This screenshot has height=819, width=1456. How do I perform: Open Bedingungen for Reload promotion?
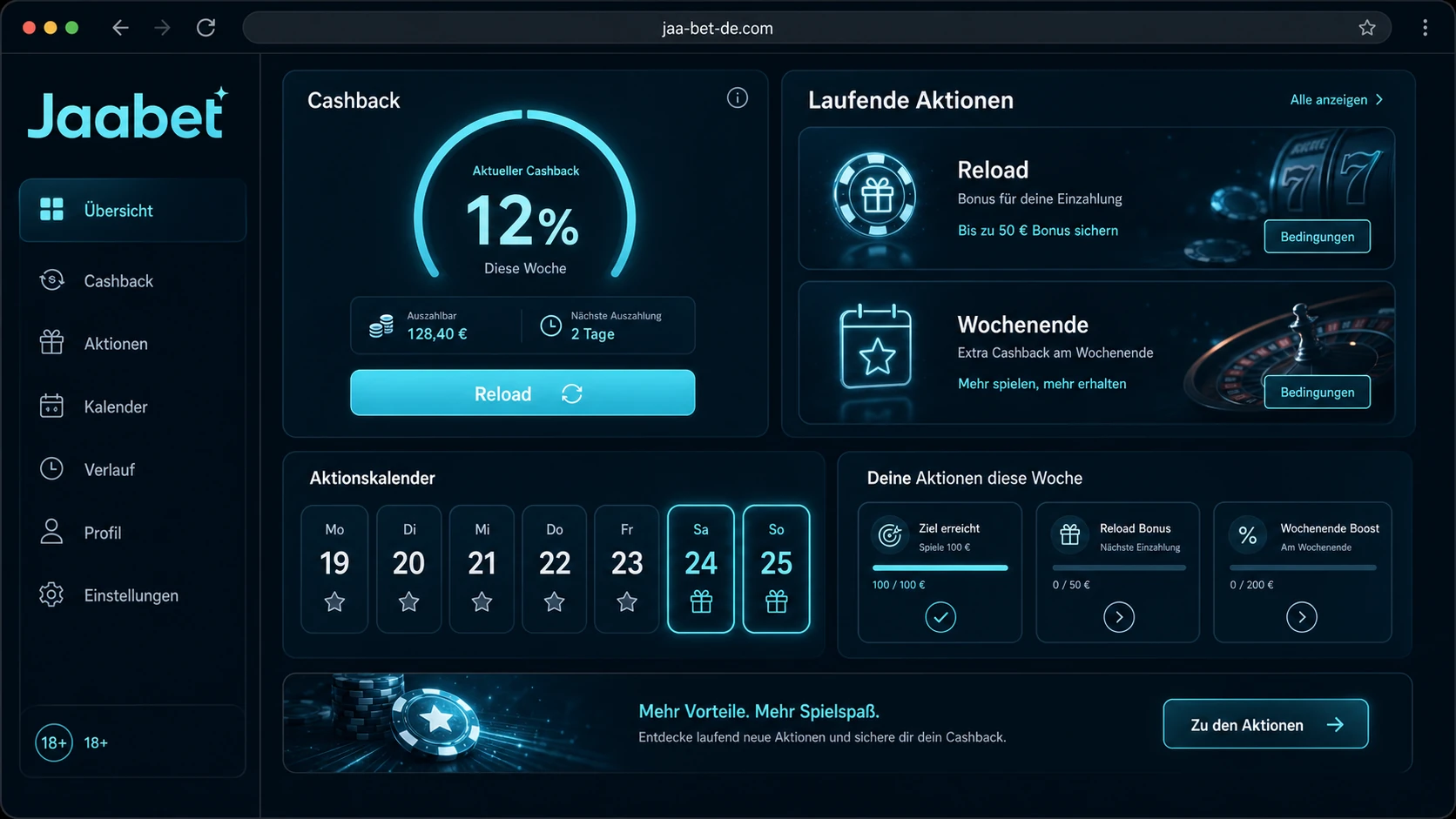tap(1317, 236)
